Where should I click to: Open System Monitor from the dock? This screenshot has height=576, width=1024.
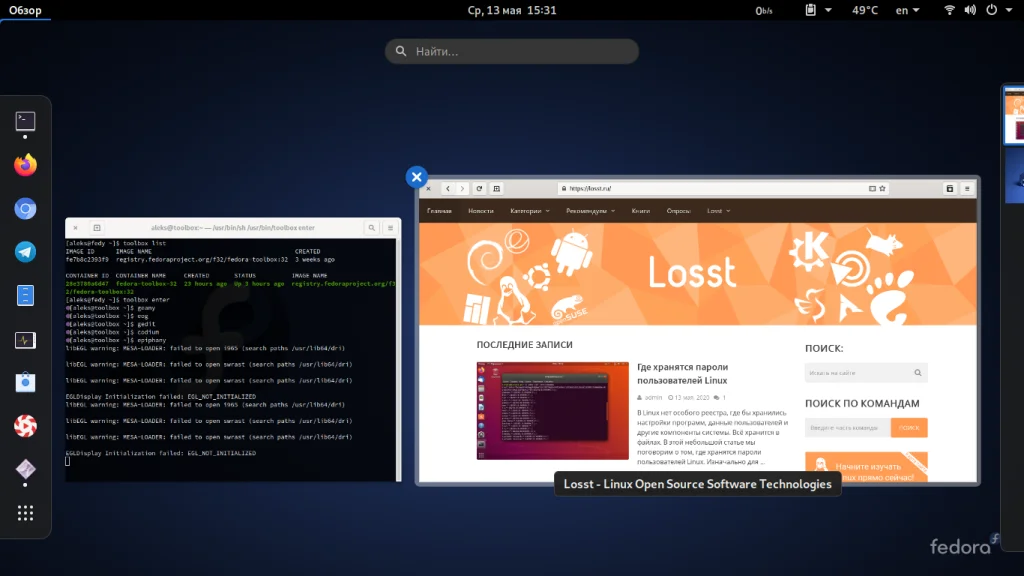pyautogui.click(x=25, y=340)
